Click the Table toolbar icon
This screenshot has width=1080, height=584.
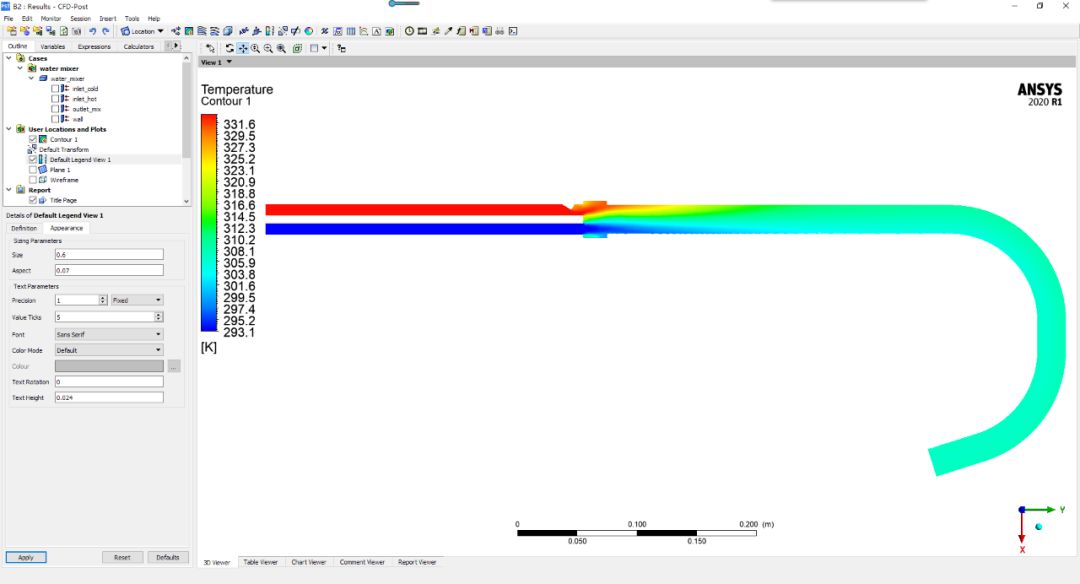(x=351, y=31)
